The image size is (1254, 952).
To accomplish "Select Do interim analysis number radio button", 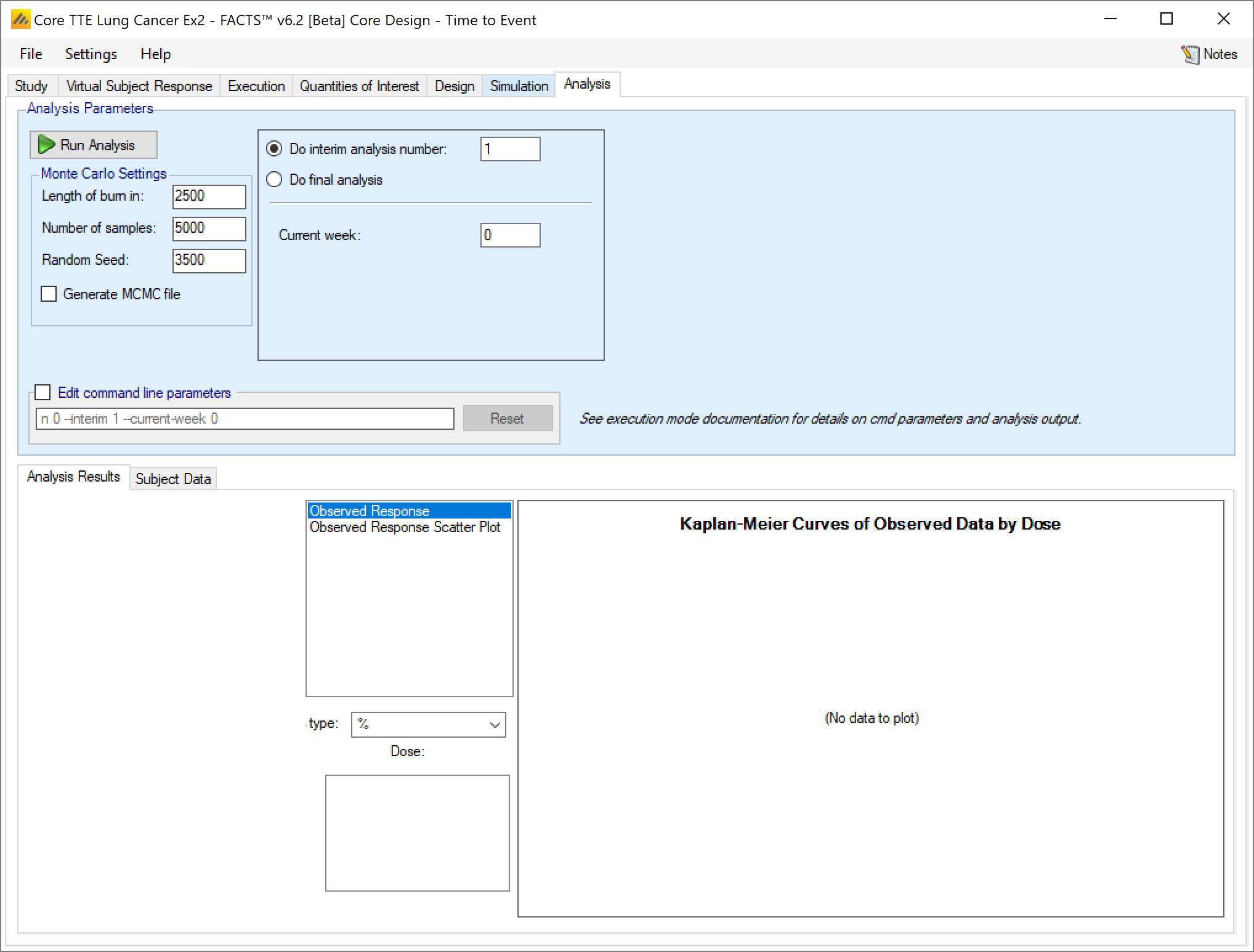I will pos(274,149).
